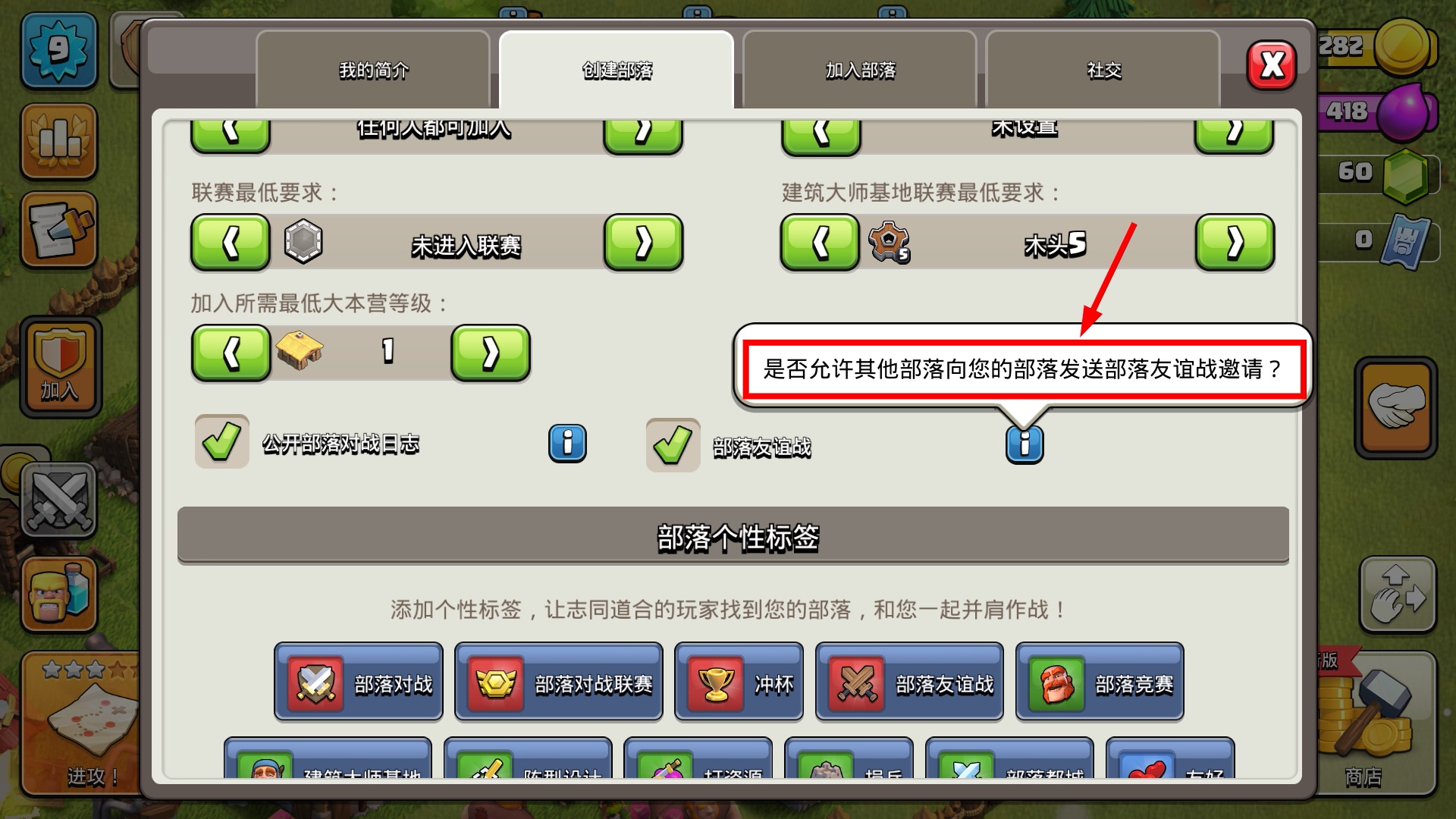
Task: Open the battle log scroll icon
Action: (59, 230)
